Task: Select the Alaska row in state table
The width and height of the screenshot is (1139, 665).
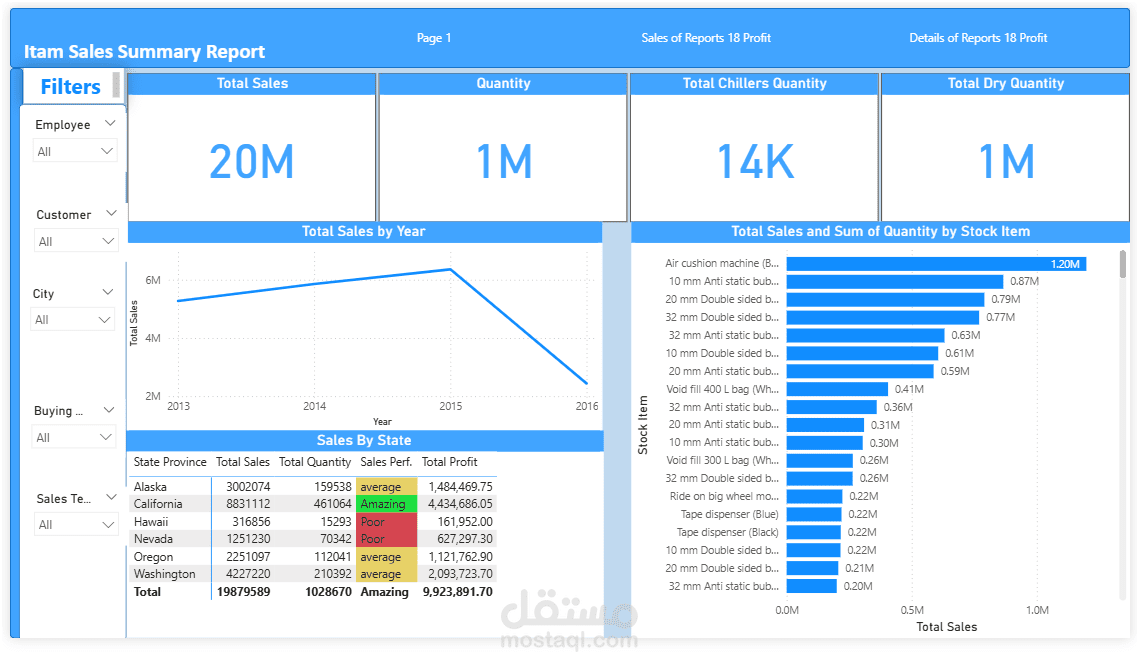Action: coord(313,487)
